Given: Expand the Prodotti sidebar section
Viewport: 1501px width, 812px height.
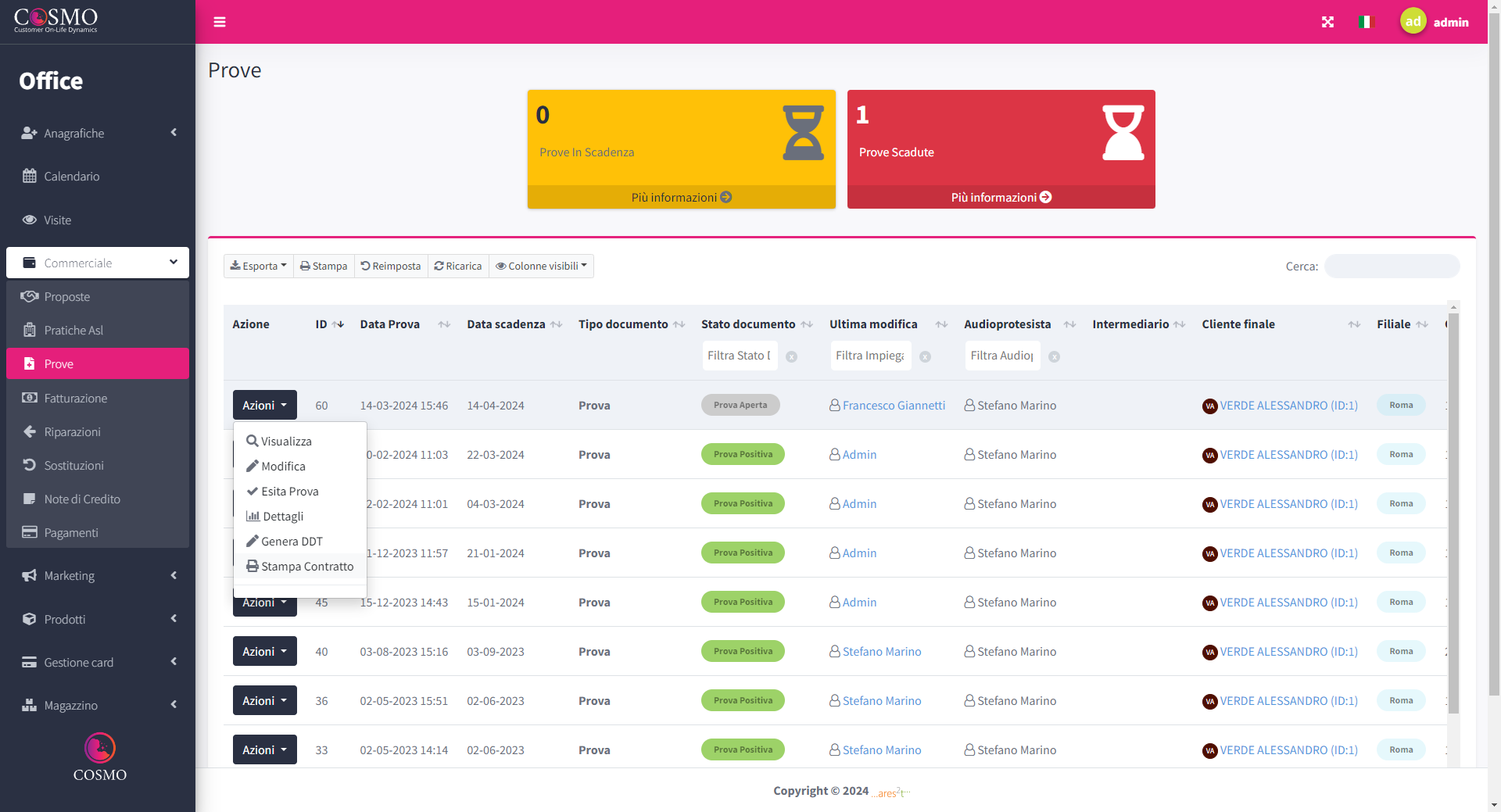Looking at the screenshot, I should pos(98,620).
